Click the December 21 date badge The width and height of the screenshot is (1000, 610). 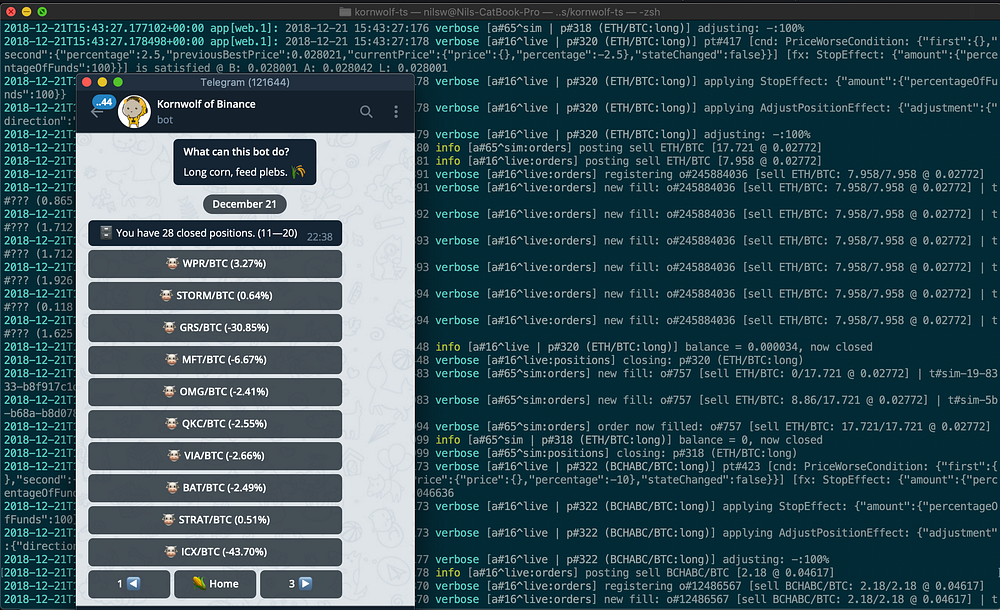pos(244,204)
